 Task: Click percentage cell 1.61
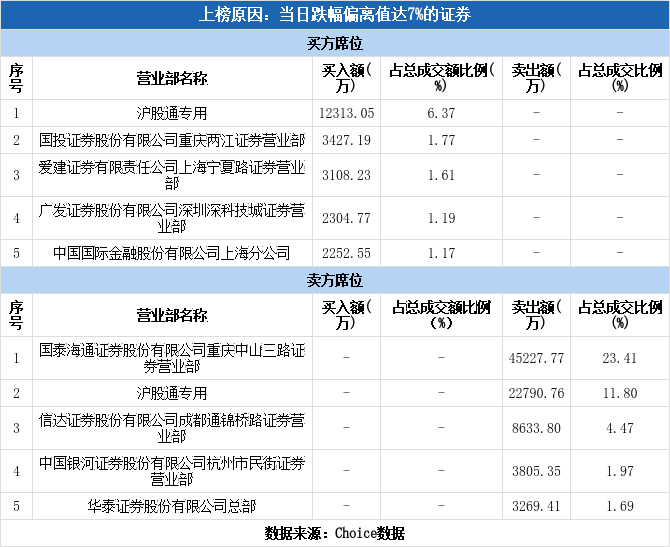click(x=441, y=175)
